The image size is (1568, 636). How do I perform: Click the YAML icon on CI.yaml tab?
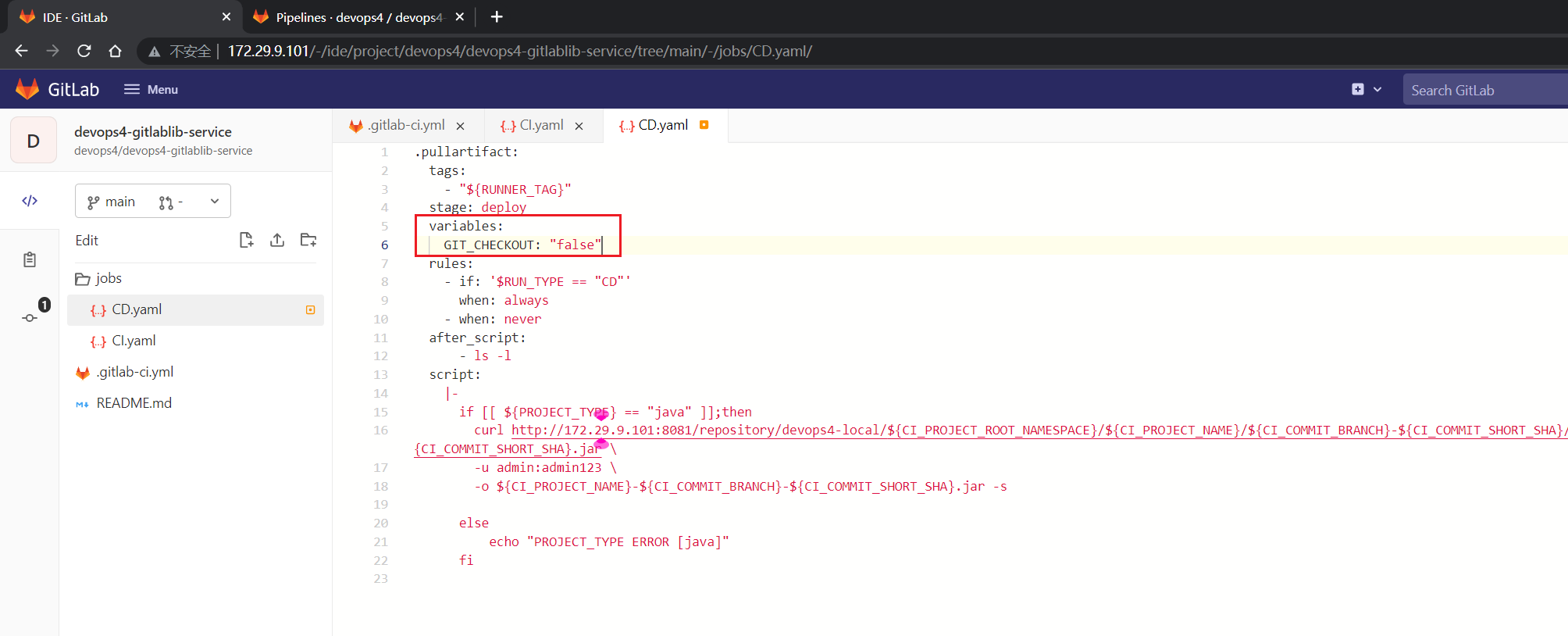(508, 126)
